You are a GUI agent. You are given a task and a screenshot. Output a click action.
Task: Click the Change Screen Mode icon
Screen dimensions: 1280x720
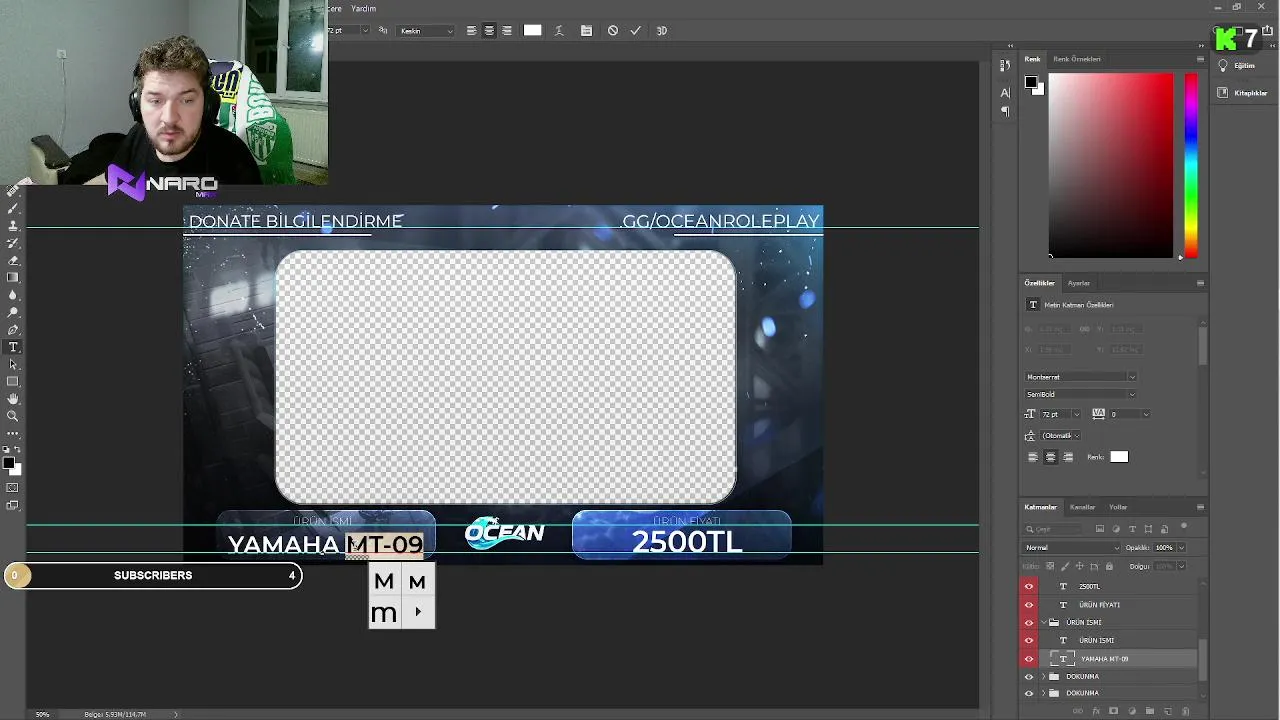pos(13,505)
